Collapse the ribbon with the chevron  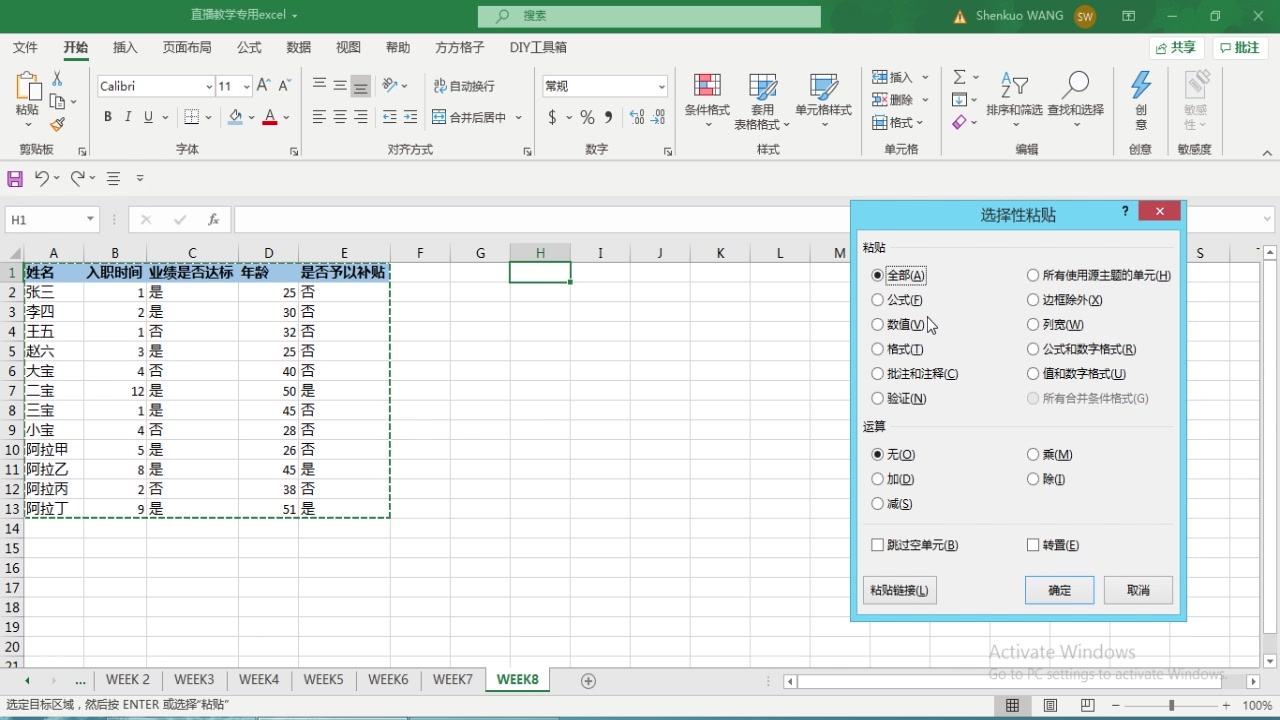[x=1267, y=153]
